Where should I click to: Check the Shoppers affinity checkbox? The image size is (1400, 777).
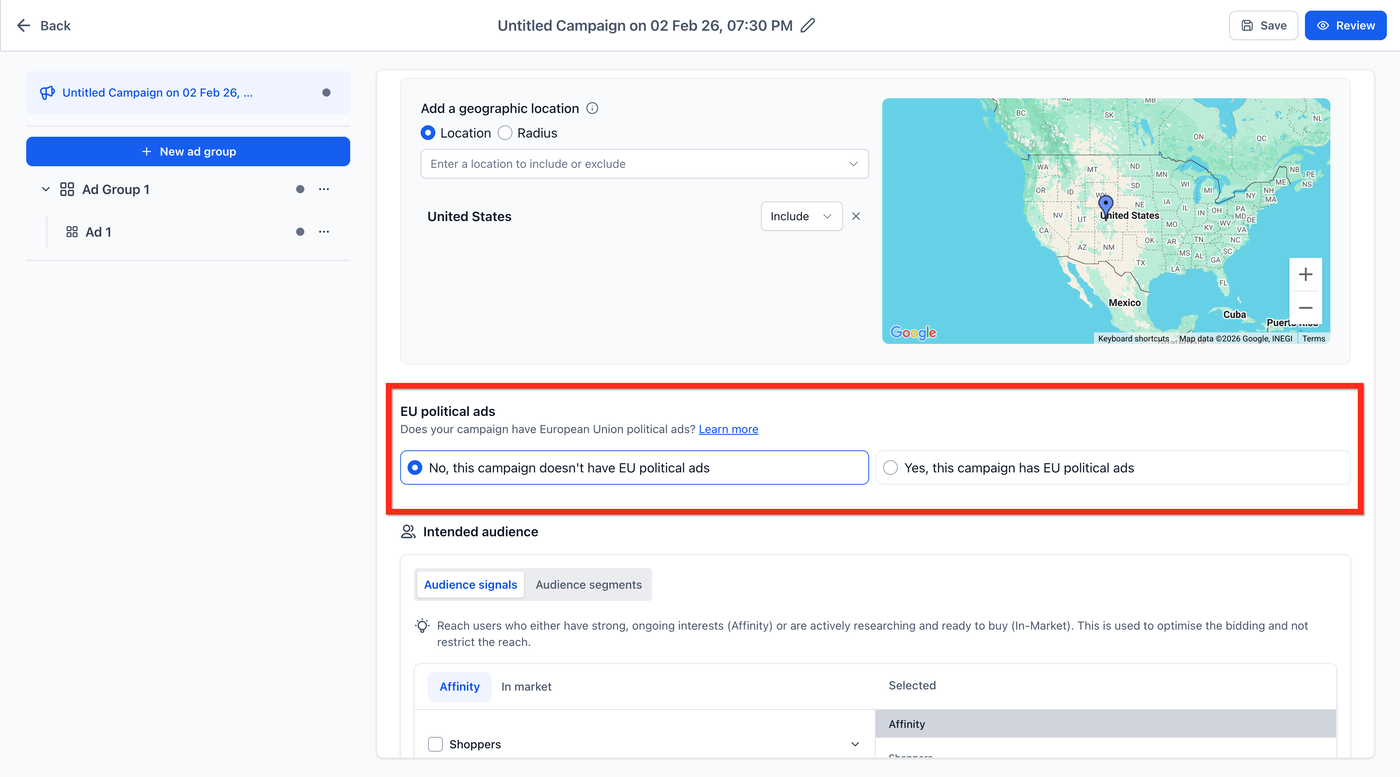click(x=435, y=744)
